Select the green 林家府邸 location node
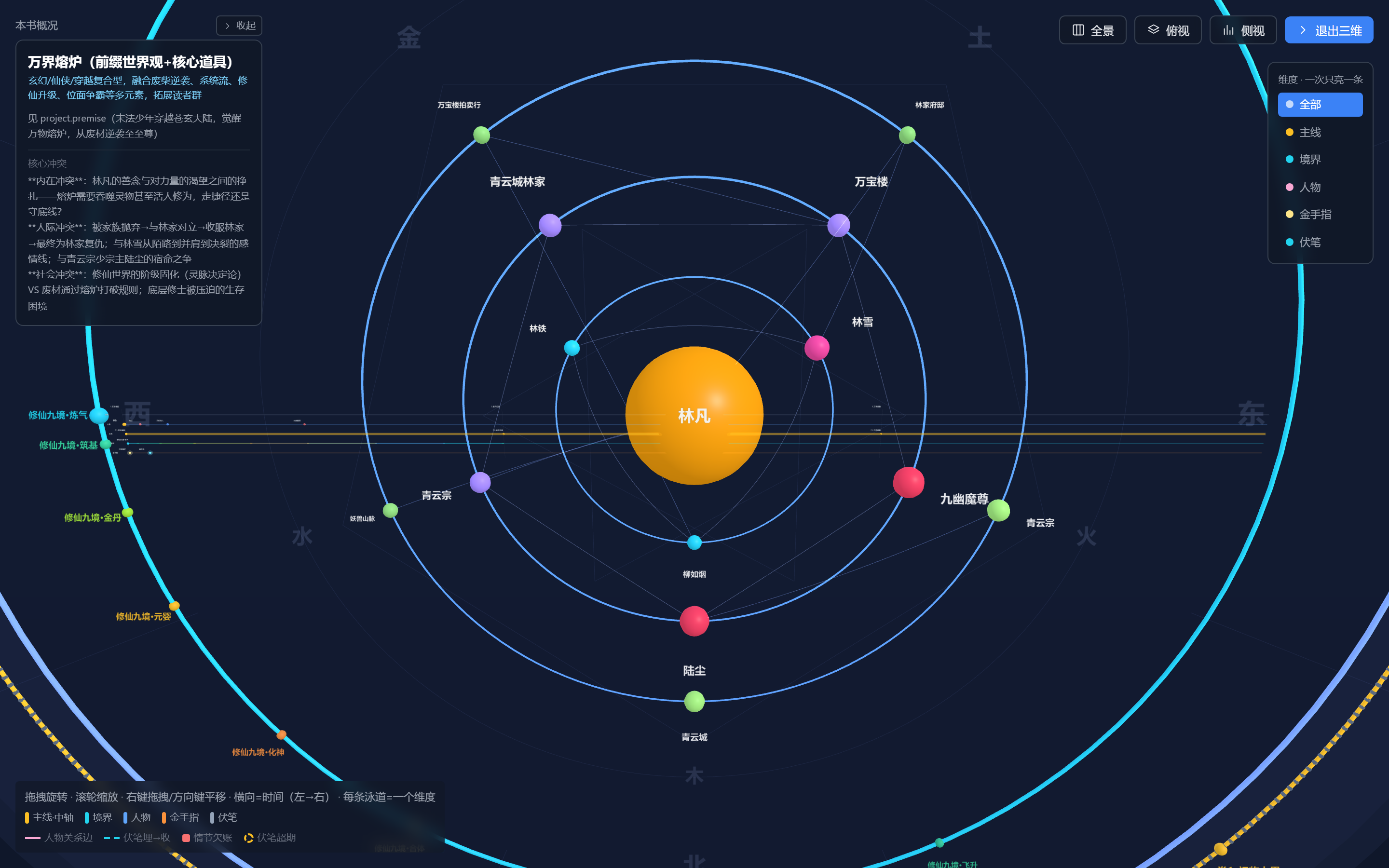Viewport: 1389px width, 868px height. point(907,135)
